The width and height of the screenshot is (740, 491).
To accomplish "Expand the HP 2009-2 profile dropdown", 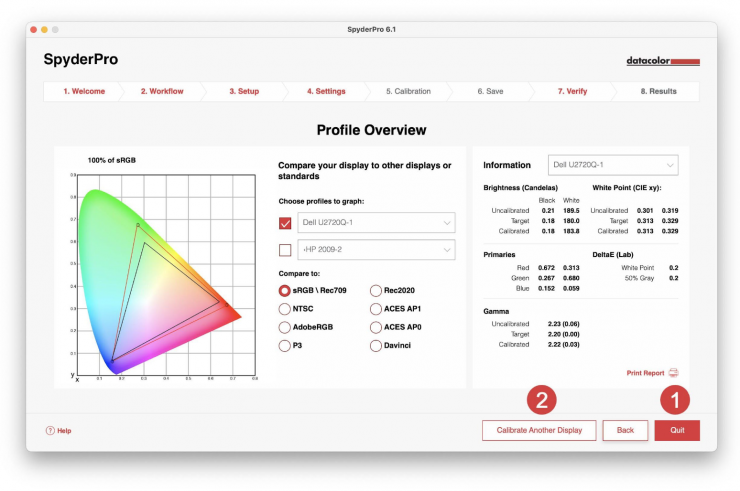I will 377,250.
